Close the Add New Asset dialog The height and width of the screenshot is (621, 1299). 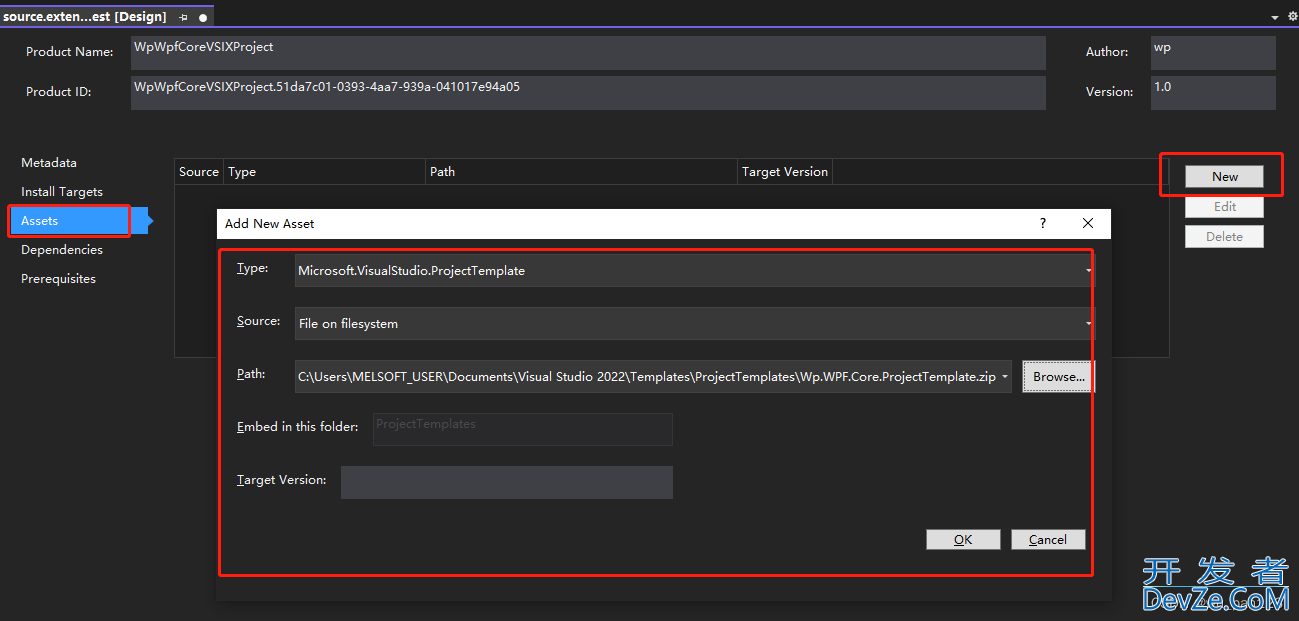1088,224
